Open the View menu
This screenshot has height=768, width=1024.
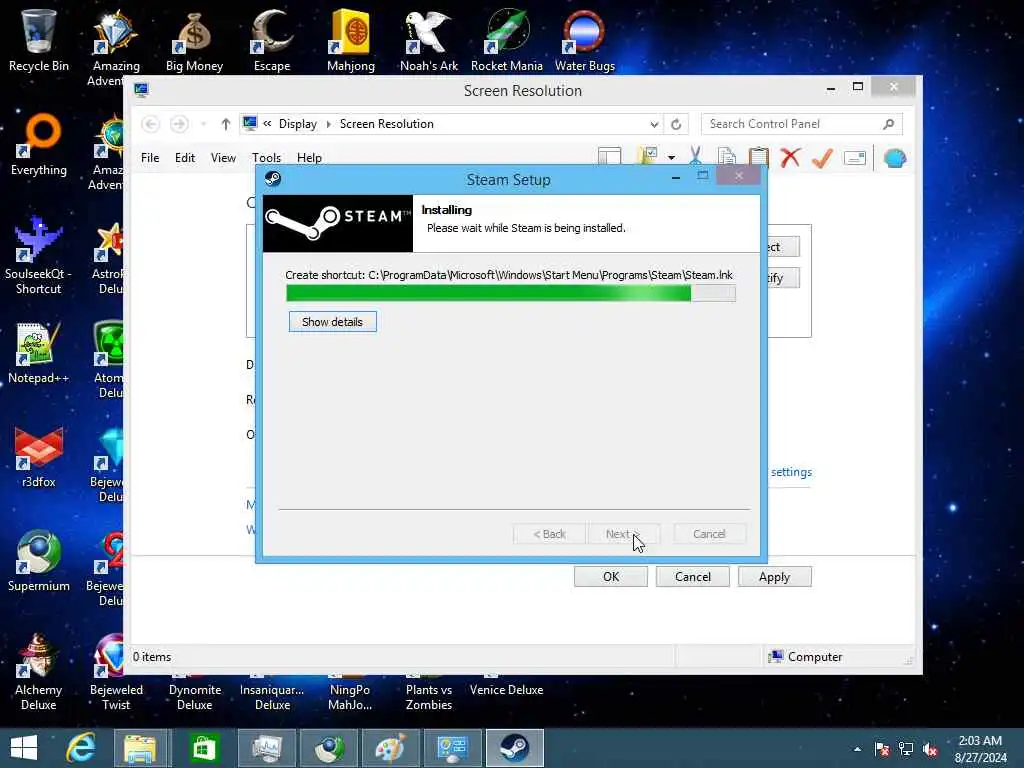pyautogui.click(x=223, y=157)
